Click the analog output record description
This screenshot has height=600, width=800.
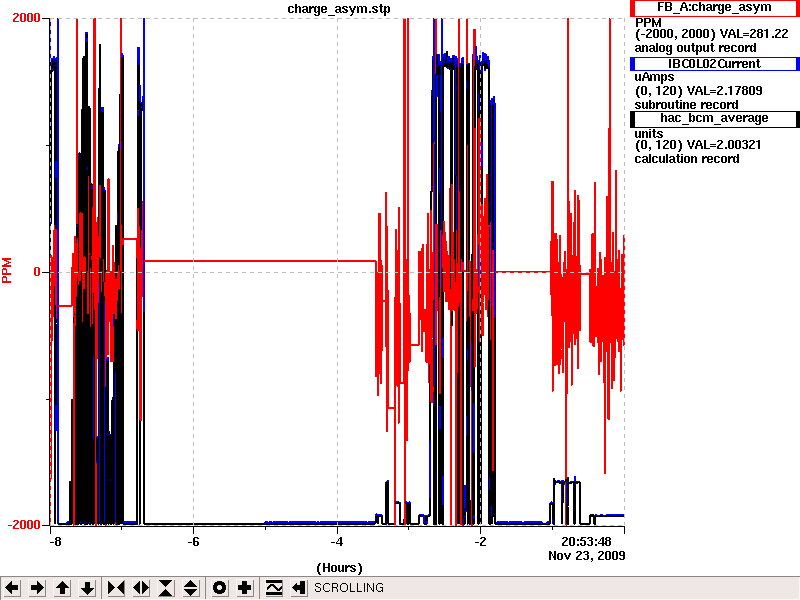pos(695,48)
